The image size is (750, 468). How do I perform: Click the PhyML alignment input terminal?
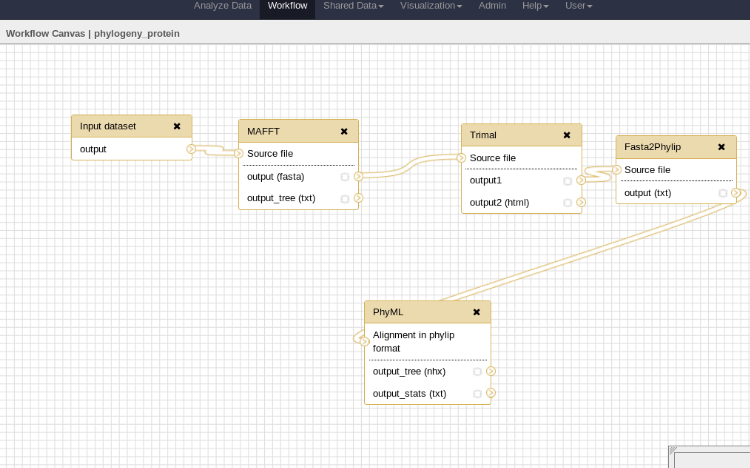pyautogui.click(x=364, y=341)
